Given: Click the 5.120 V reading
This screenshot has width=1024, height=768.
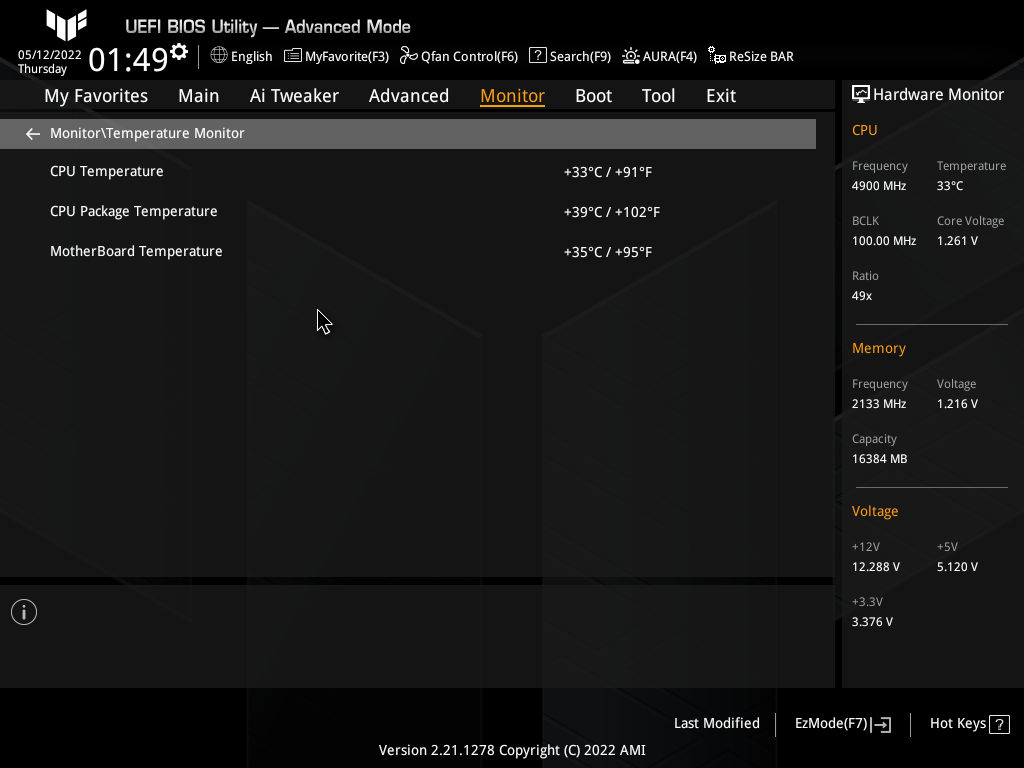Looking at the screenshot, I should click(957, 567).
